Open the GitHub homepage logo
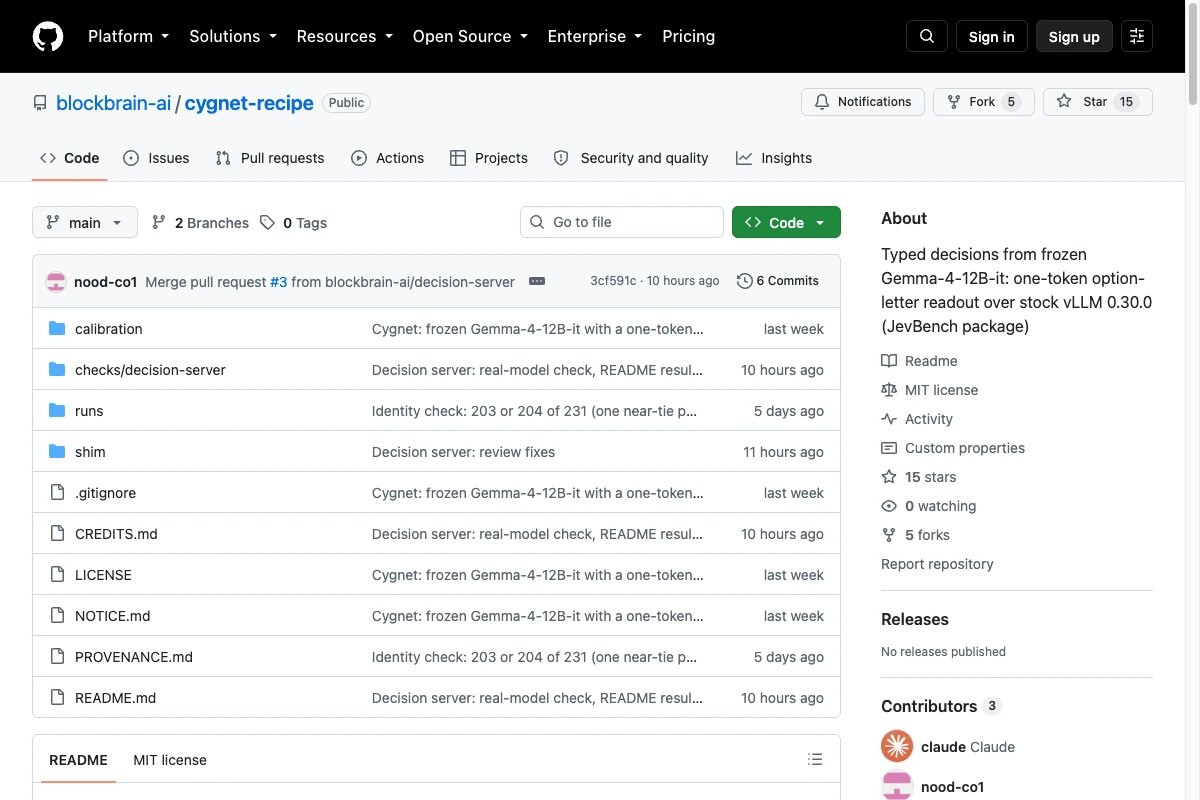The image size is (1200, 800). click(48, 36)
